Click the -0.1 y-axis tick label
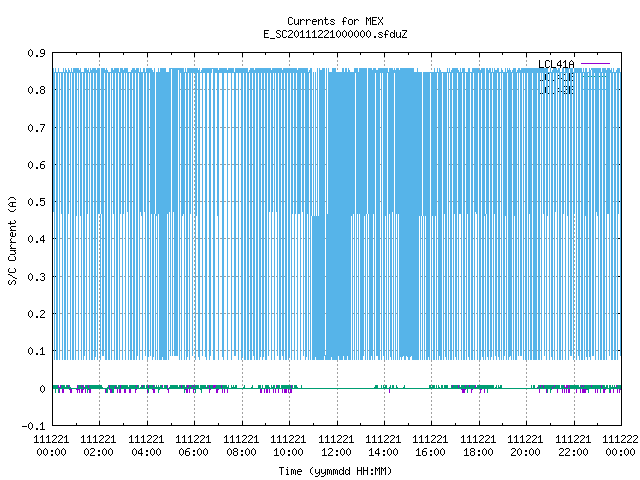The width and height of the screenshot is (640, 480). click(33, 426)
